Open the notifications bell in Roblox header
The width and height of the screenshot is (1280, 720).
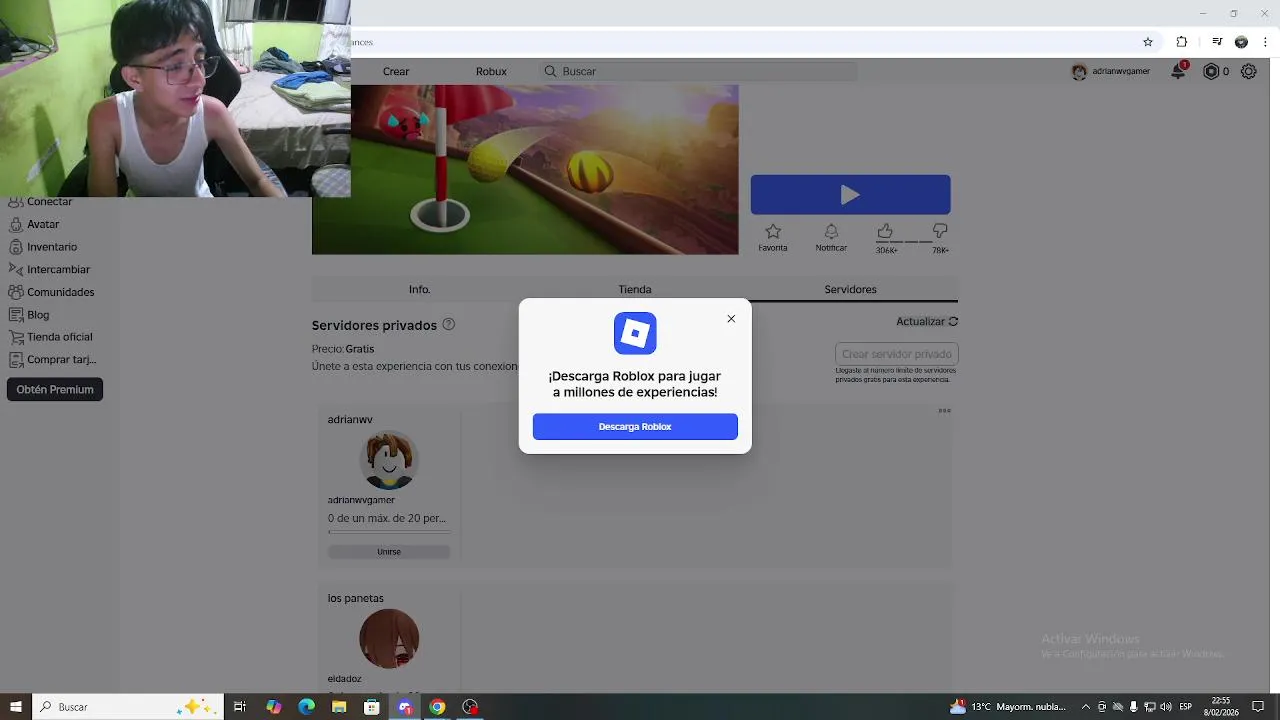[x=1179, y=72]
